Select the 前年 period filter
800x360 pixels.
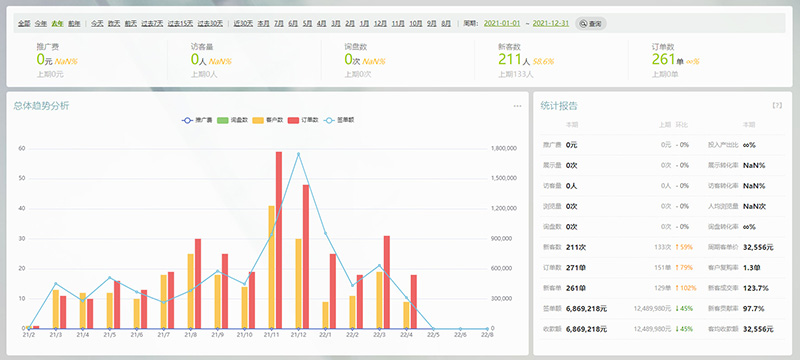click(74, 23)
